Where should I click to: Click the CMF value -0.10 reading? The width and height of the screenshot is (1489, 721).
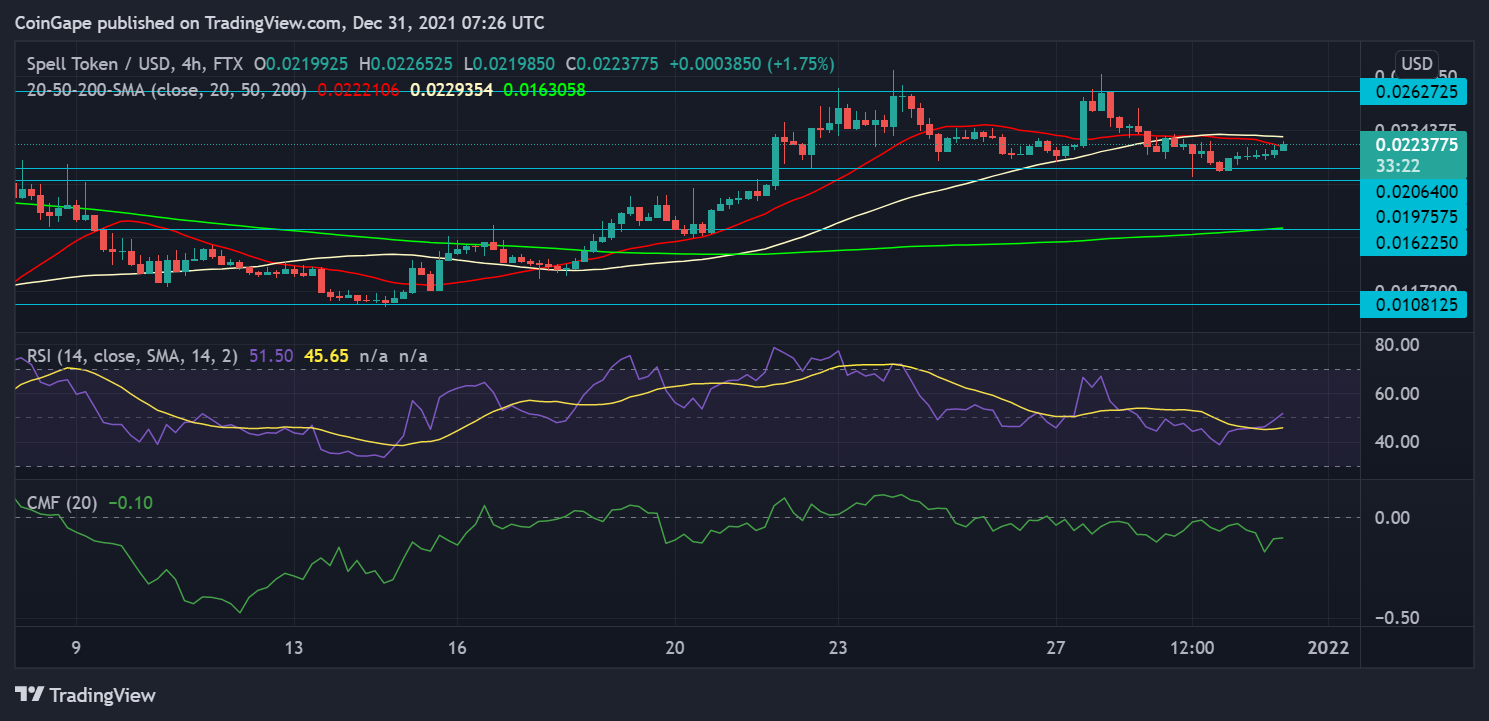[130, 503]
